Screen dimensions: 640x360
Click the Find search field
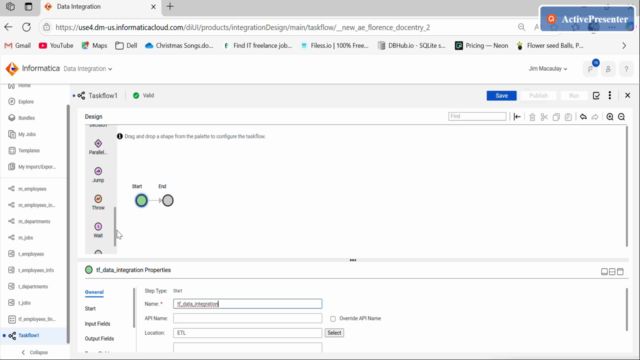pyautogui.click(x=477, y=117)
